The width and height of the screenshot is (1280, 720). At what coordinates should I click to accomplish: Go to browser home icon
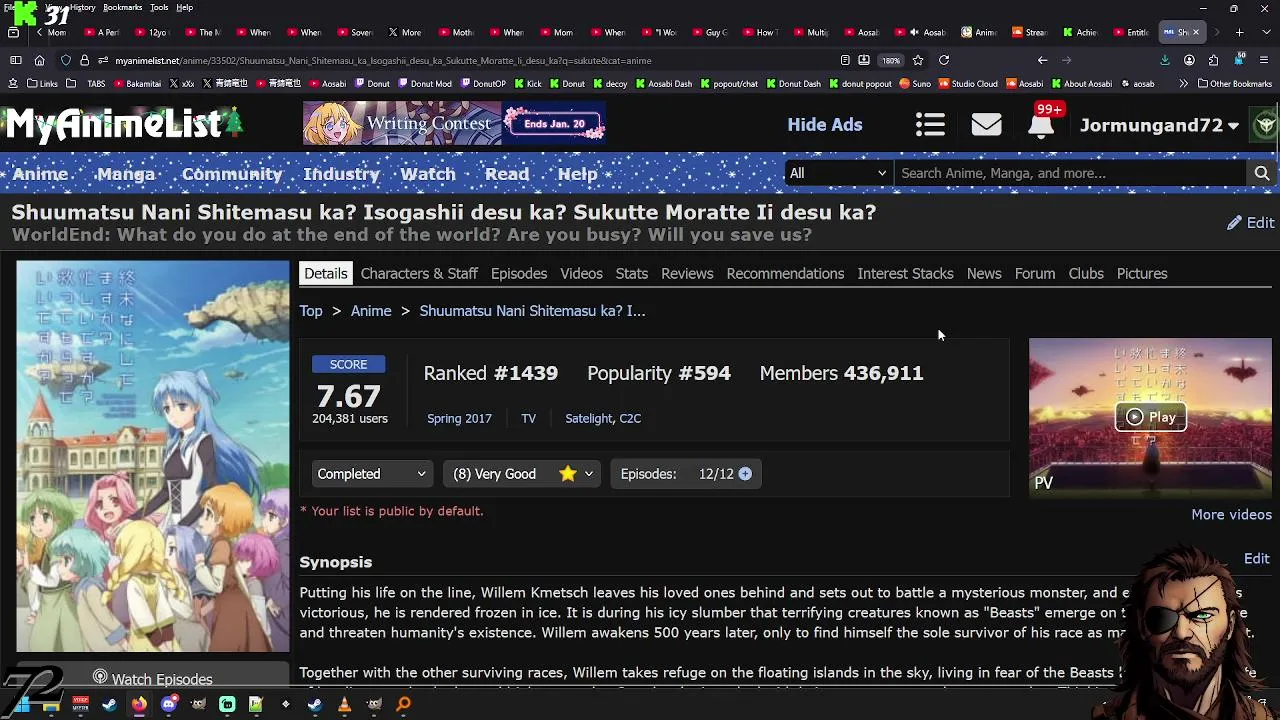coord(39,60)
